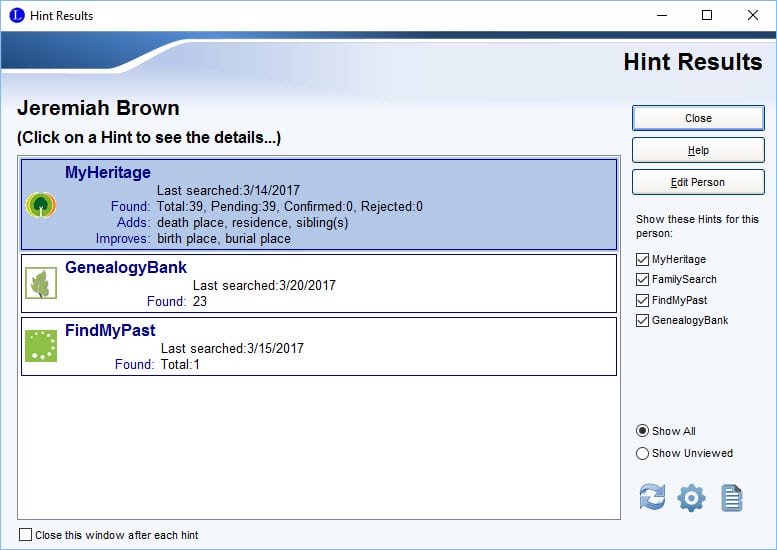Click Last searched:3/14/2017 text
The height and width of the screenshot is (550, 777).
(228, 190)
